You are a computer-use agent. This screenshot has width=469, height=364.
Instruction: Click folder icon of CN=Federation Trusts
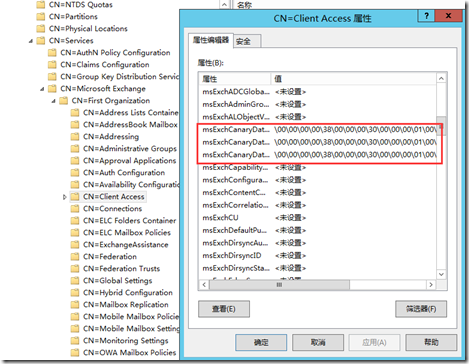coord(75,269)
